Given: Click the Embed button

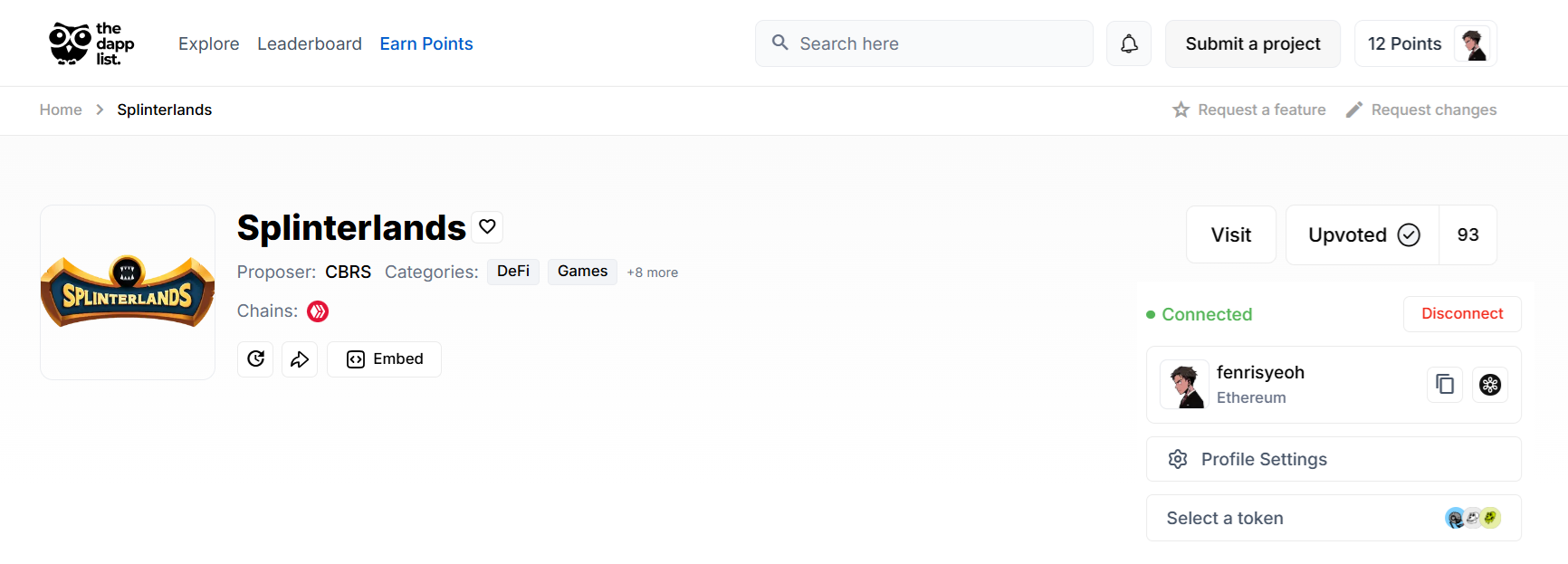Looking at the screenshot, I should [385, 359].
